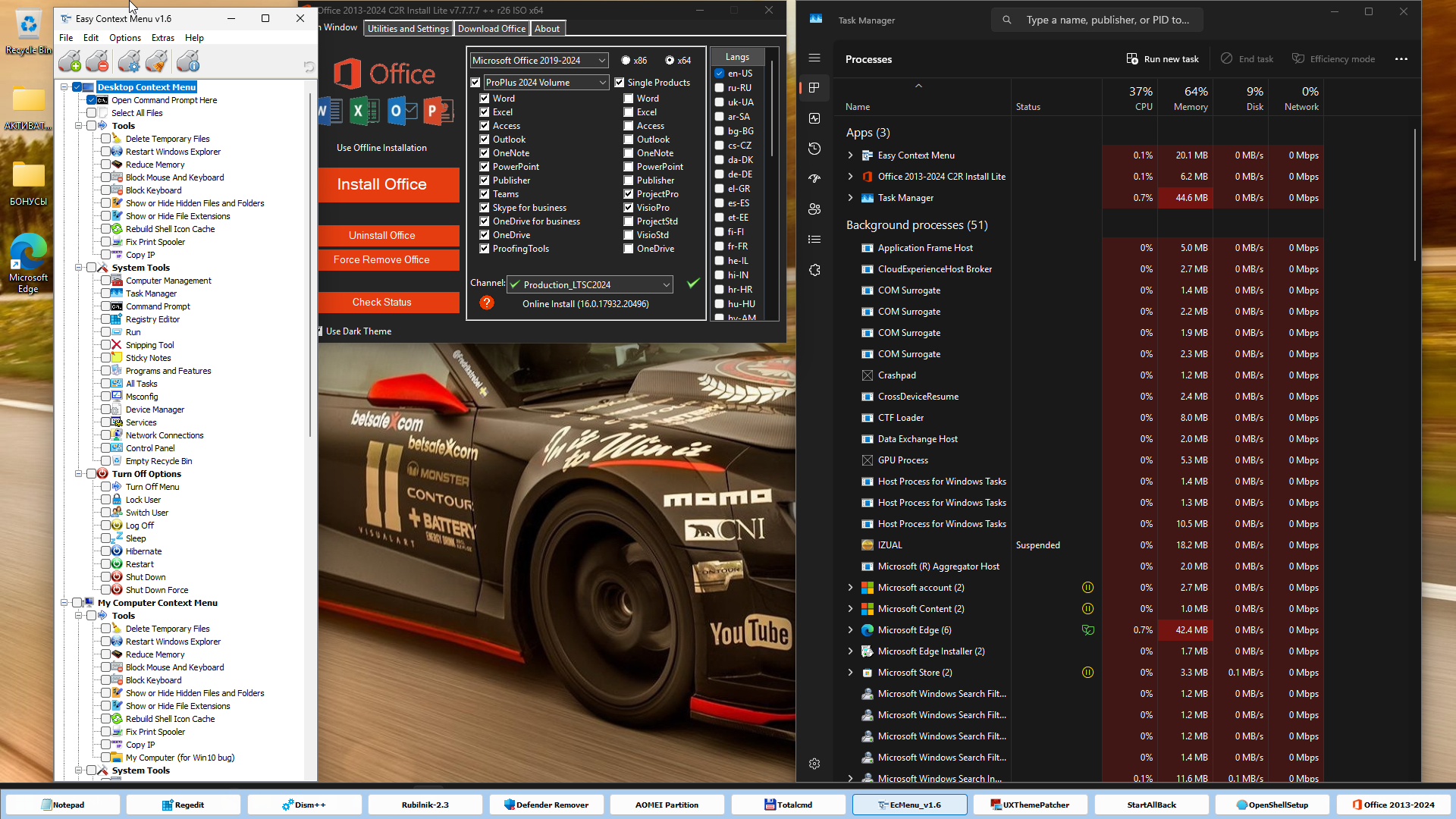This screenshot has width=1456, height=819.
Task: Switch to Download Office tab
Action: [491, 29]
